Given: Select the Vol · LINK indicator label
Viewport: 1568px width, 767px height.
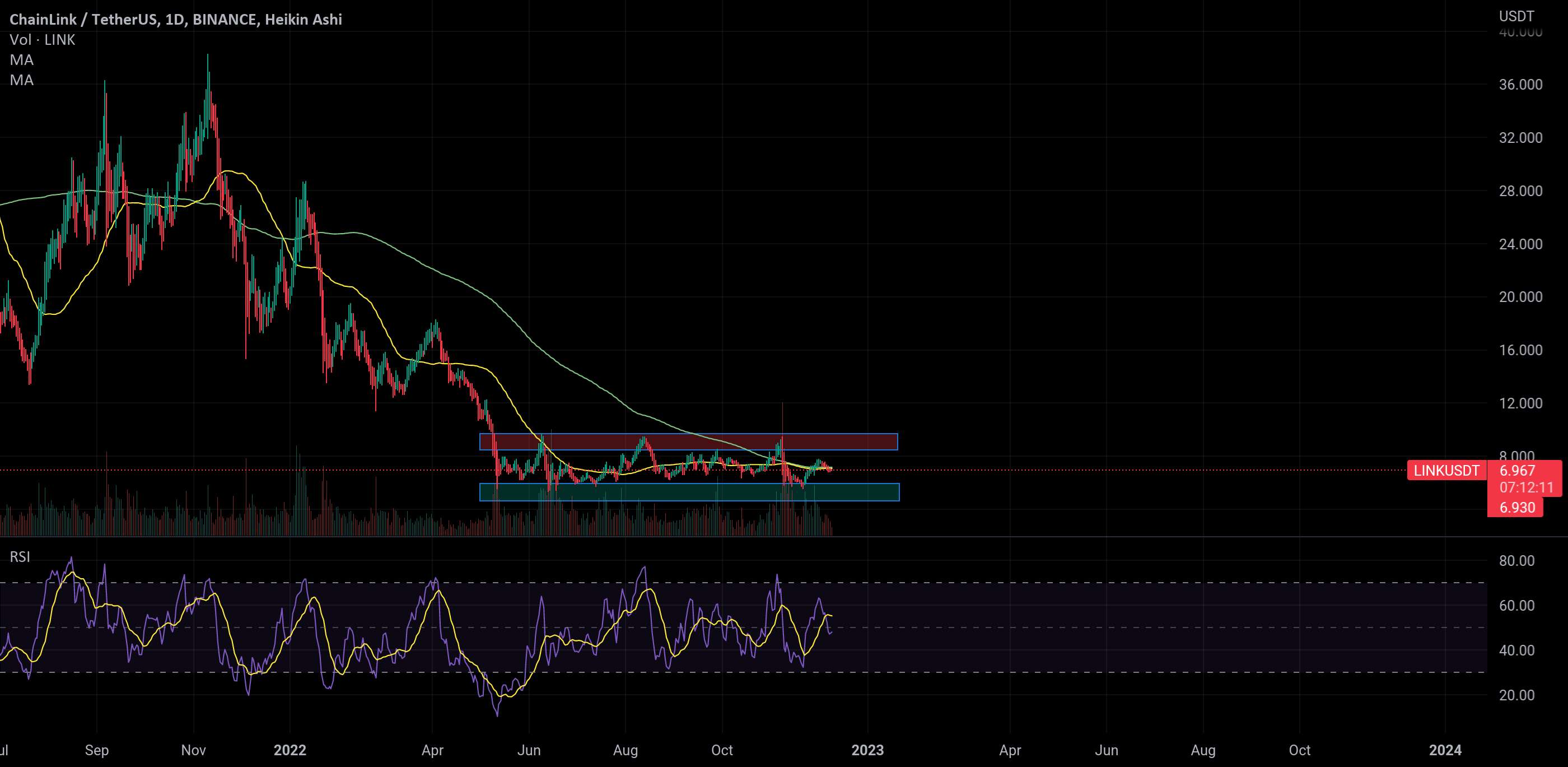Looking at the screenshot, I should pos(43,40).
